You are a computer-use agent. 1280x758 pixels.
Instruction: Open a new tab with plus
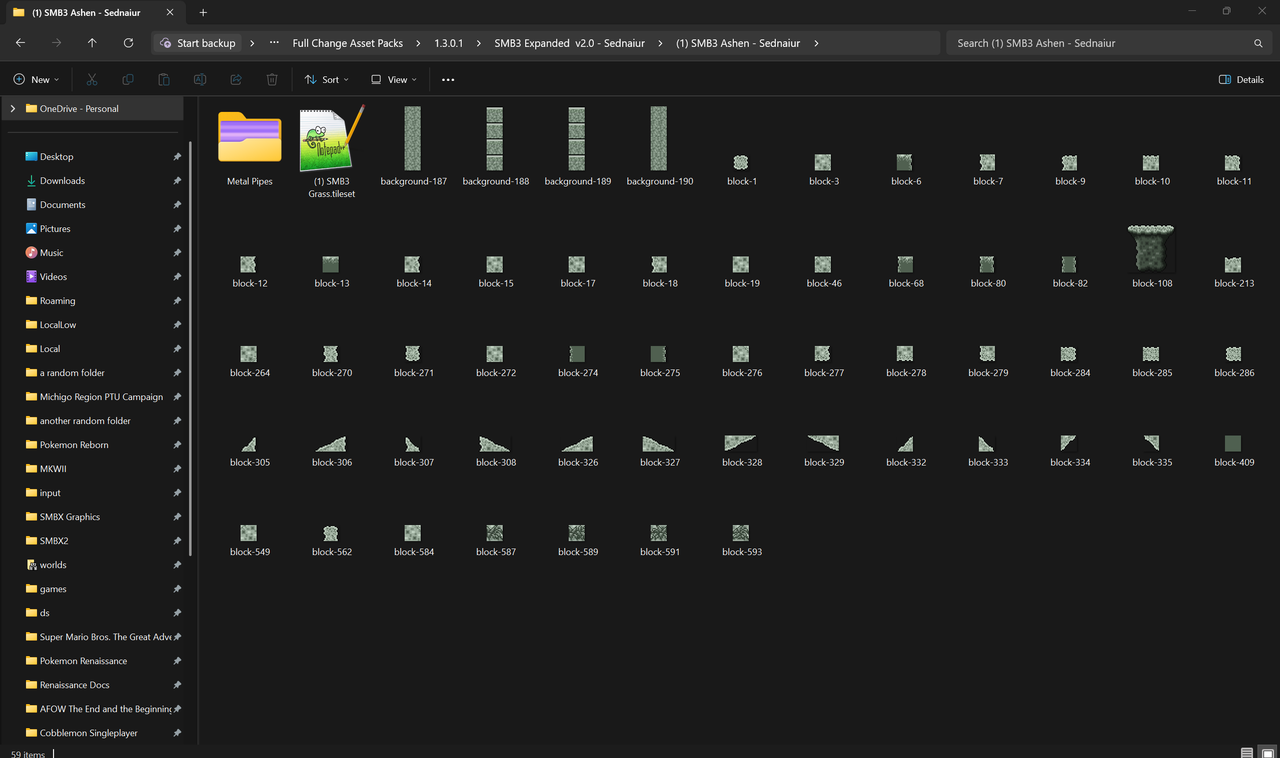tap(203, 13)
